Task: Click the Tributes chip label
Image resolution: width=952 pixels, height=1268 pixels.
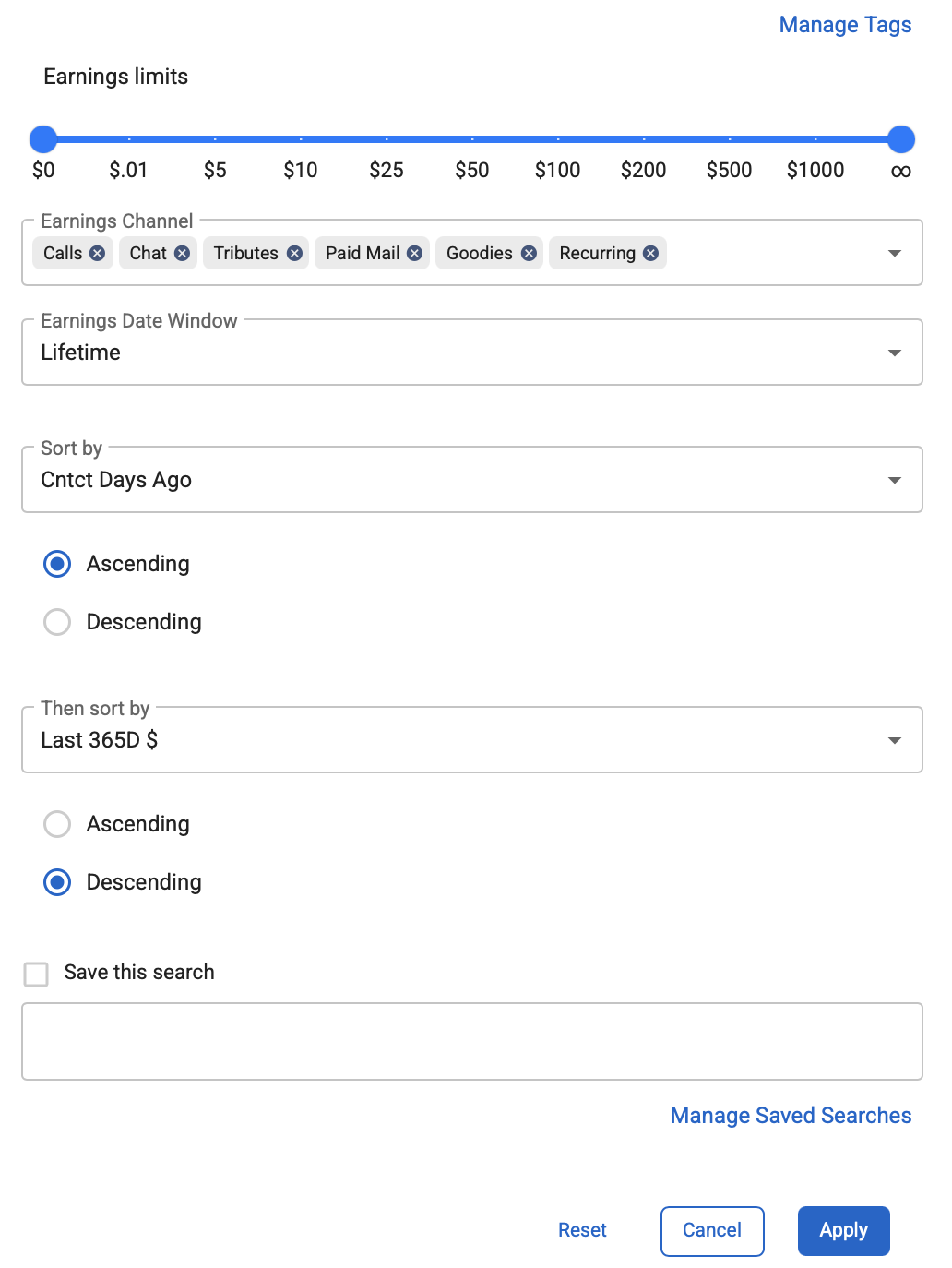Action: tap(246, 253)
